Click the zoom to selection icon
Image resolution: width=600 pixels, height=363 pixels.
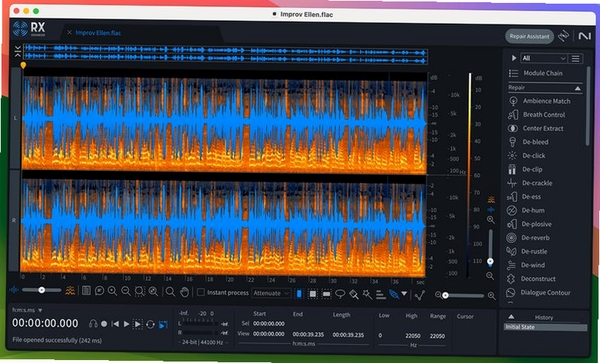point(139,291)
